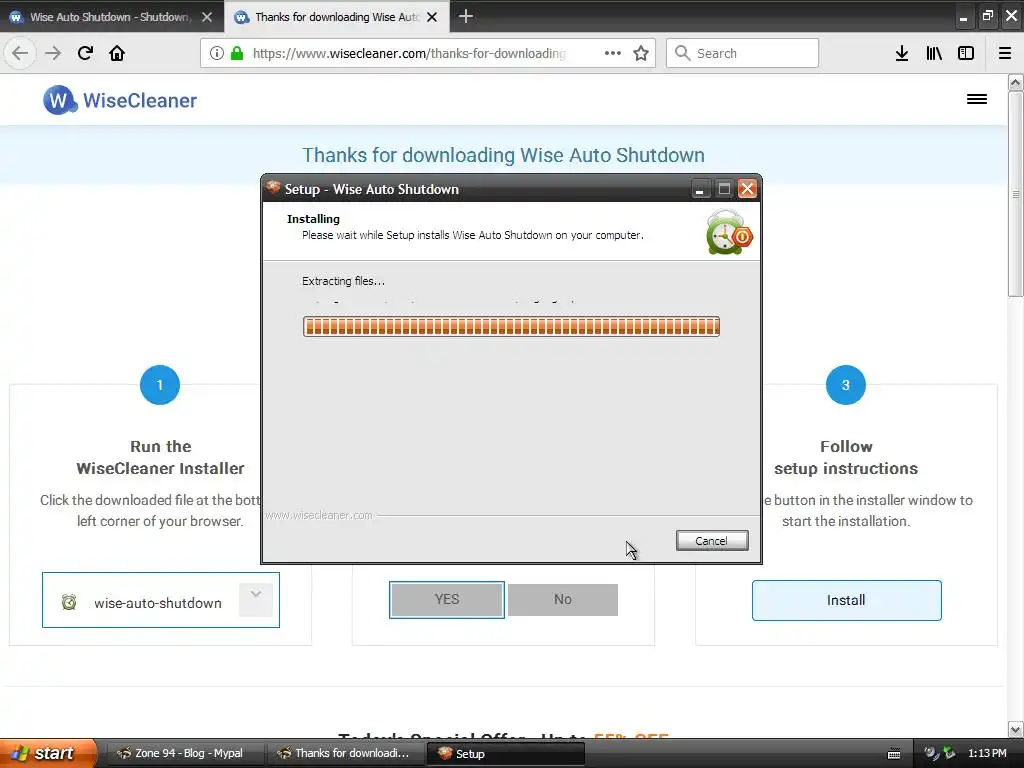
Task: Click the wise-auto-shutdown download file item
Action: (161, 600)
